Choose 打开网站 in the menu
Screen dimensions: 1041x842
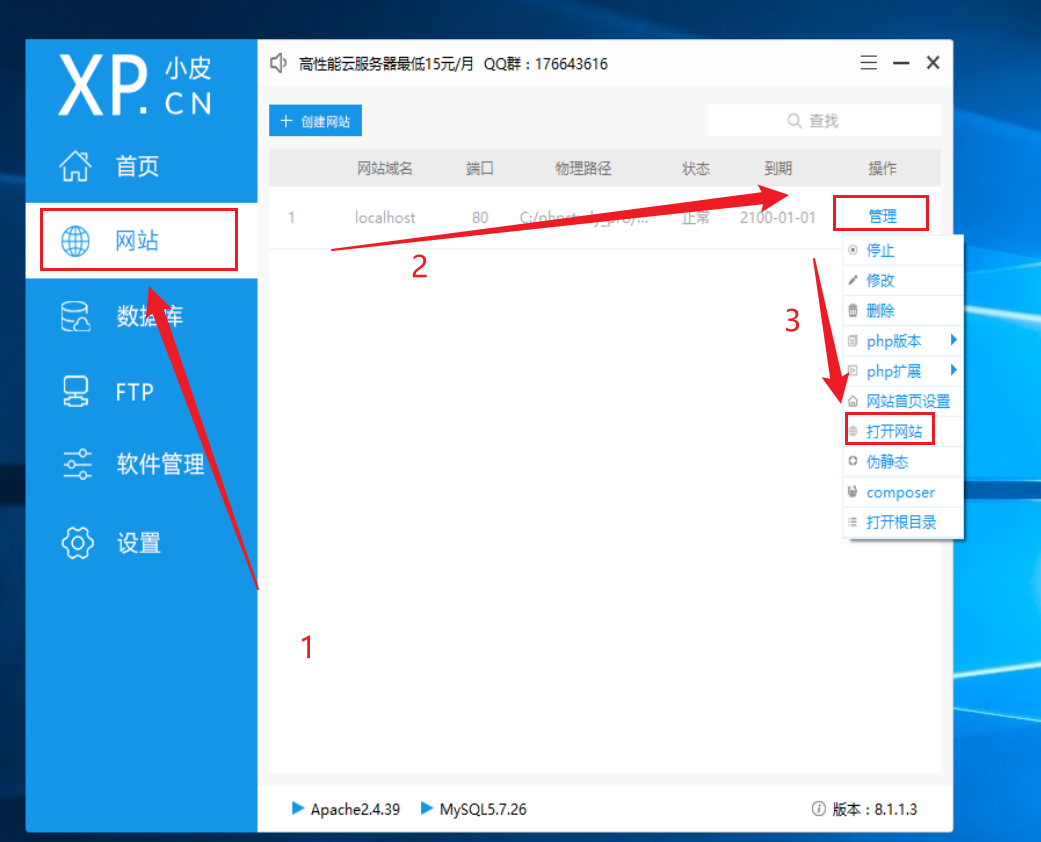[x=903, y=432]
